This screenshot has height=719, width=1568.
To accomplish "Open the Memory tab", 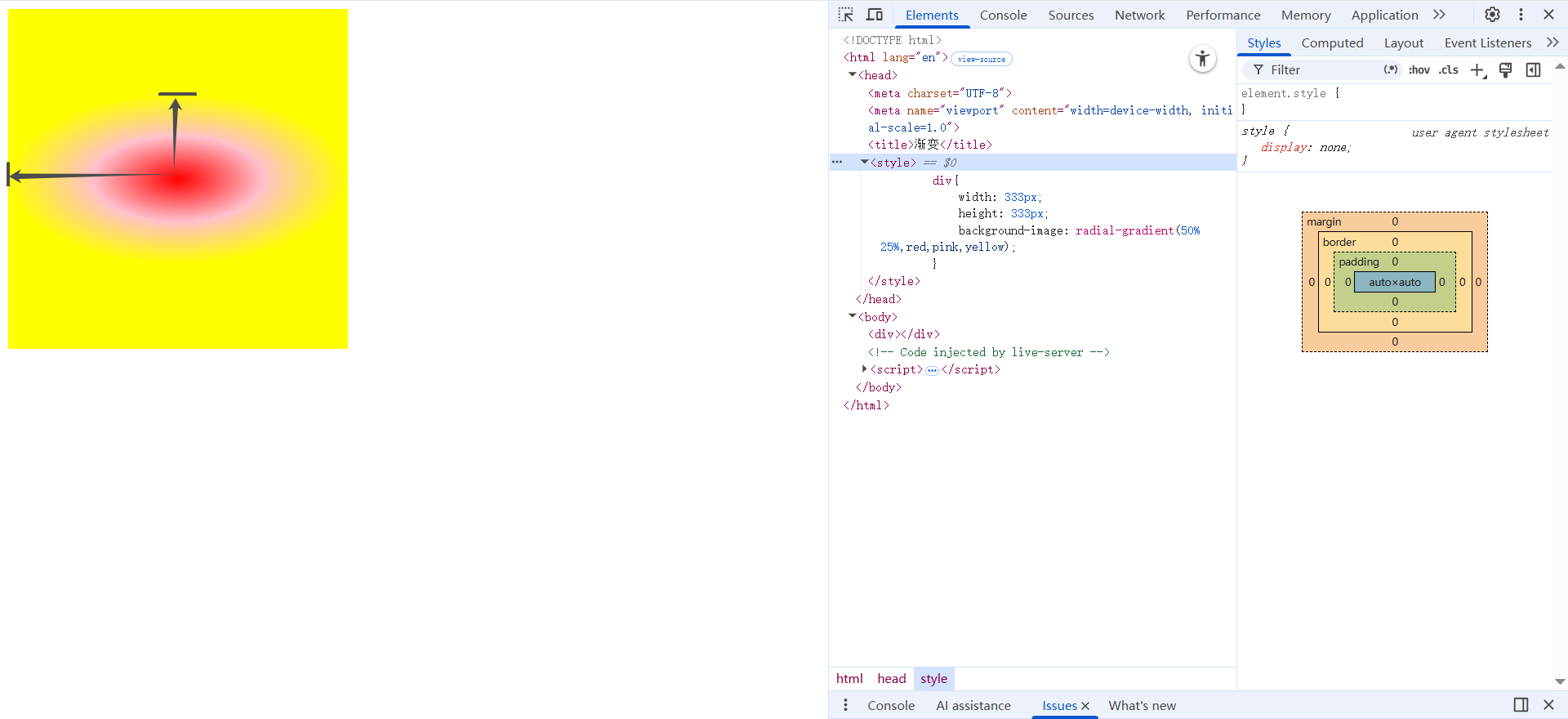I will click(x=1305, y=15).
